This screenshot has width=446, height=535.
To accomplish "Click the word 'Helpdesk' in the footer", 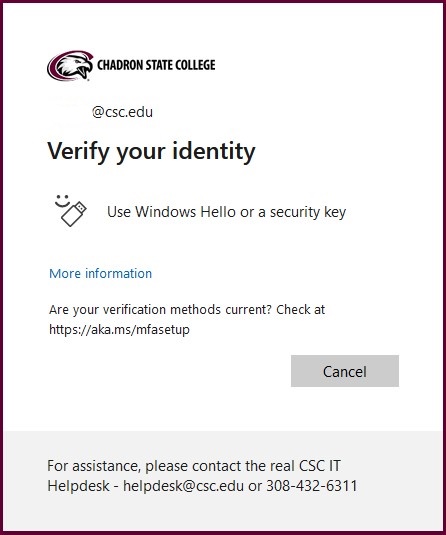I will point(78,486).
